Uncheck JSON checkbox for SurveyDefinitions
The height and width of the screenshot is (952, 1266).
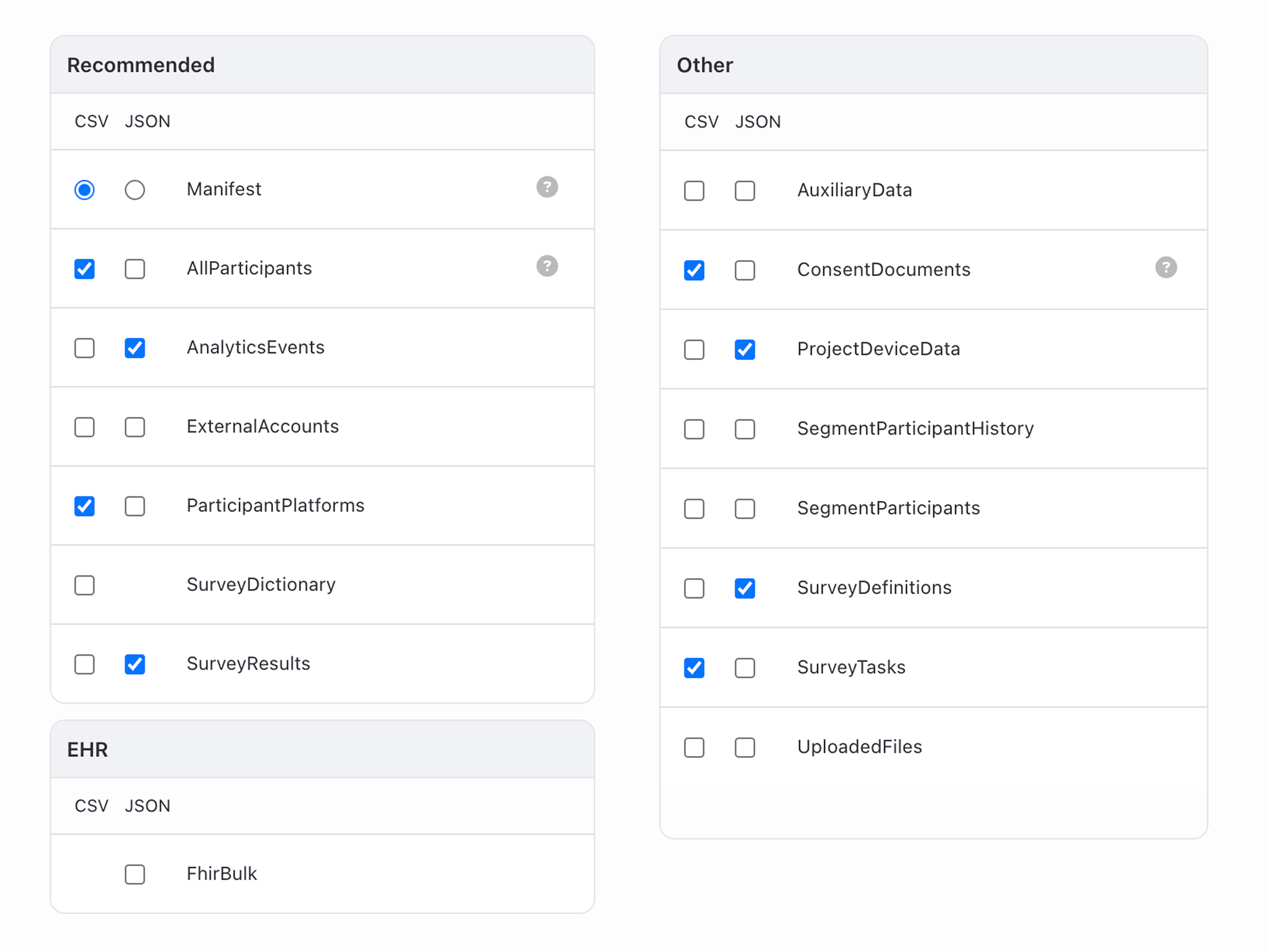pyautogui.click(x=744, y=588)
